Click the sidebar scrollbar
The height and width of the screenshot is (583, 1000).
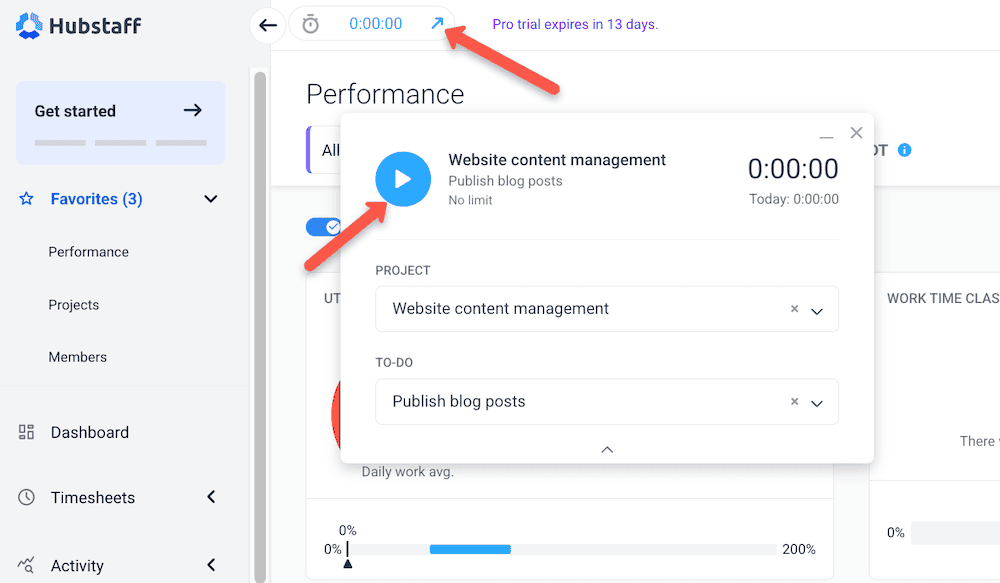[x=260, y=325]
